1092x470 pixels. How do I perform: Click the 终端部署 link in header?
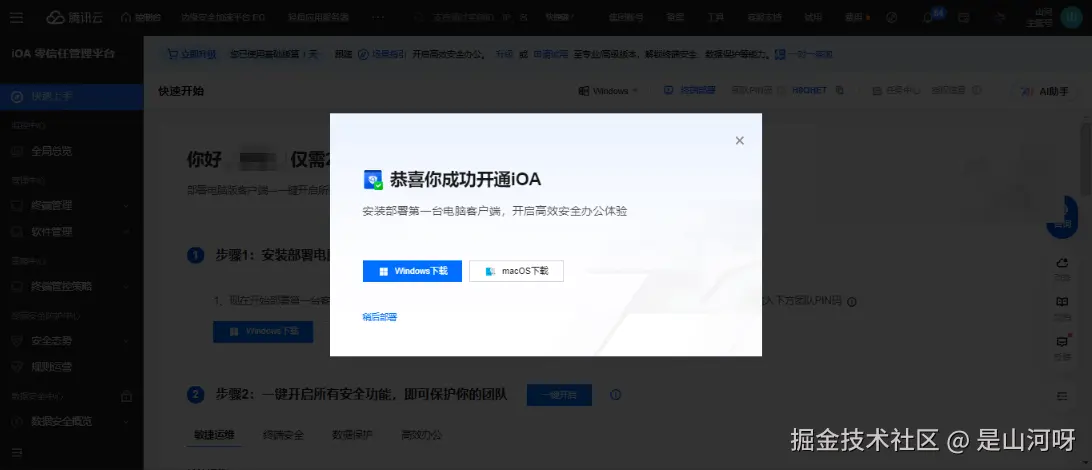689,91
